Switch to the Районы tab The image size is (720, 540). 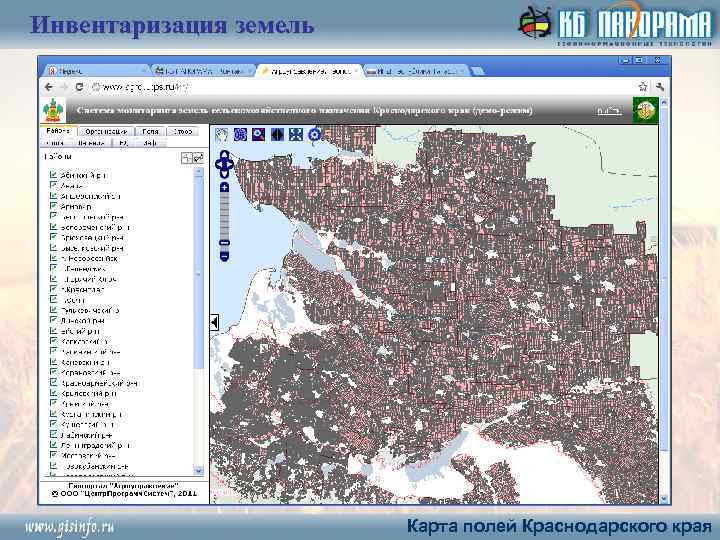click(x=59, y=131)
